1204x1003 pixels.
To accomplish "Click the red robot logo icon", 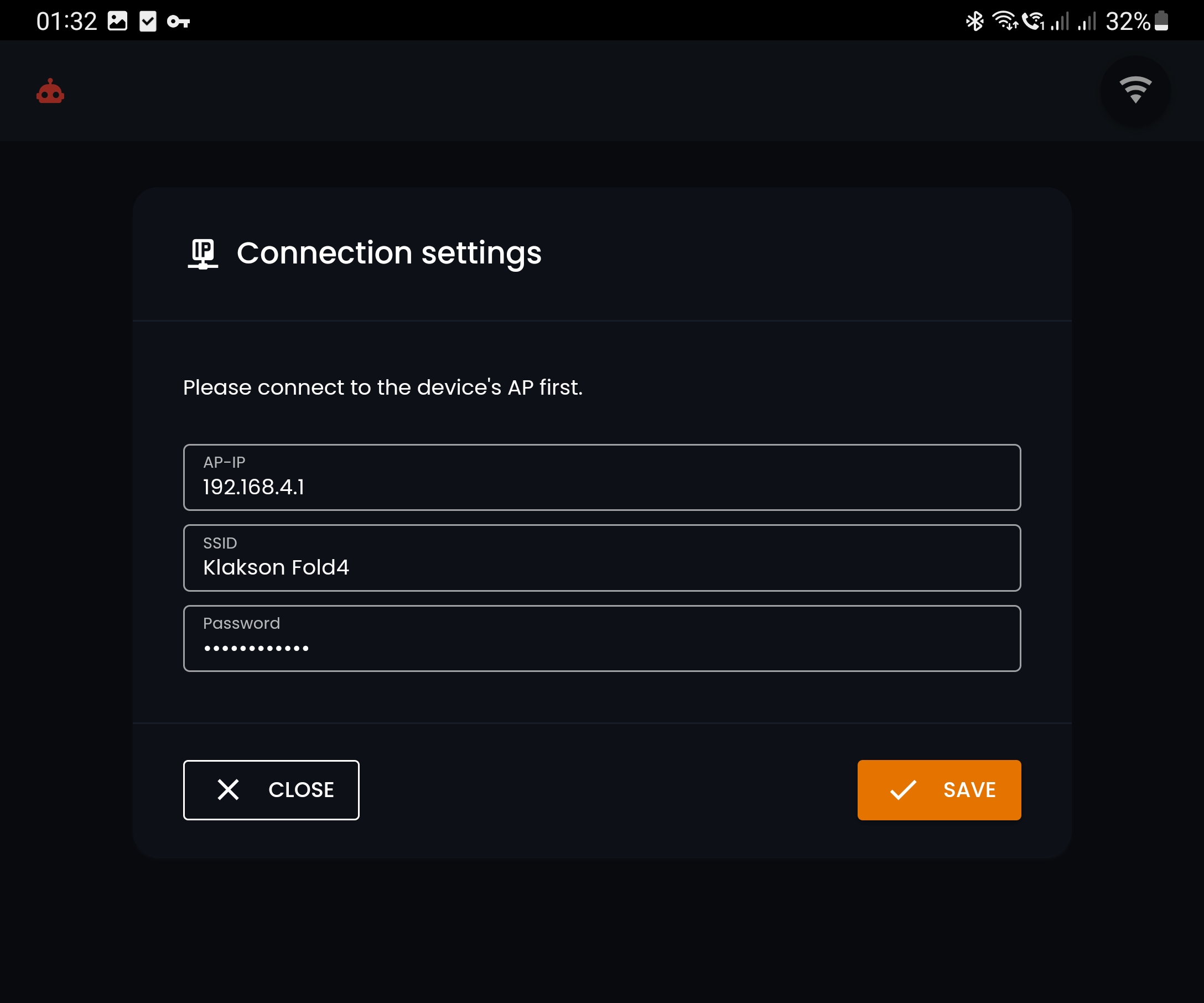I will coord(50,92).
